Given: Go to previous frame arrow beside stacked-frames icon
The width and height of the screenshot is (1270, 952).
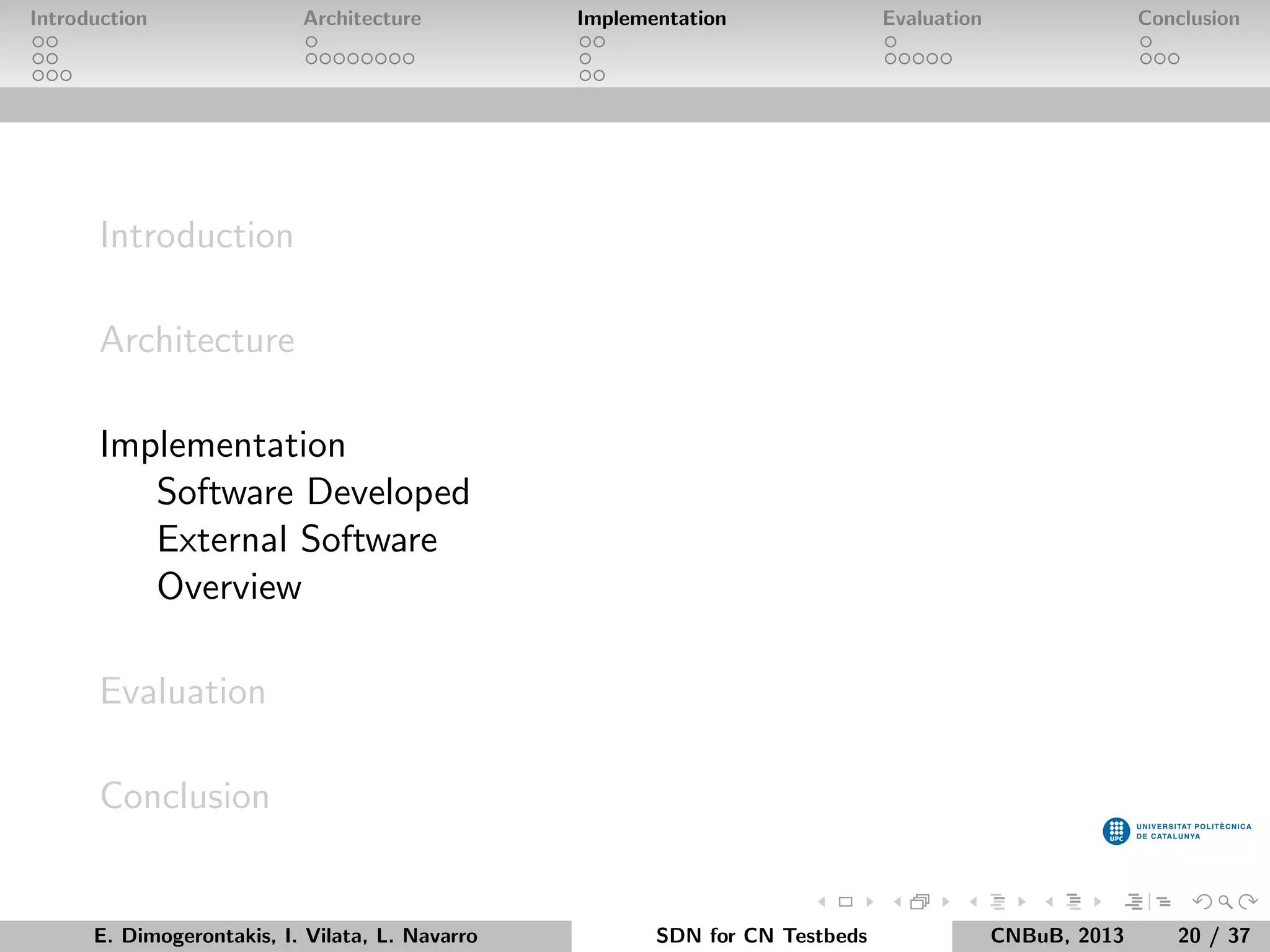Looking at the screenshot, I should click(x=897, y=902).
